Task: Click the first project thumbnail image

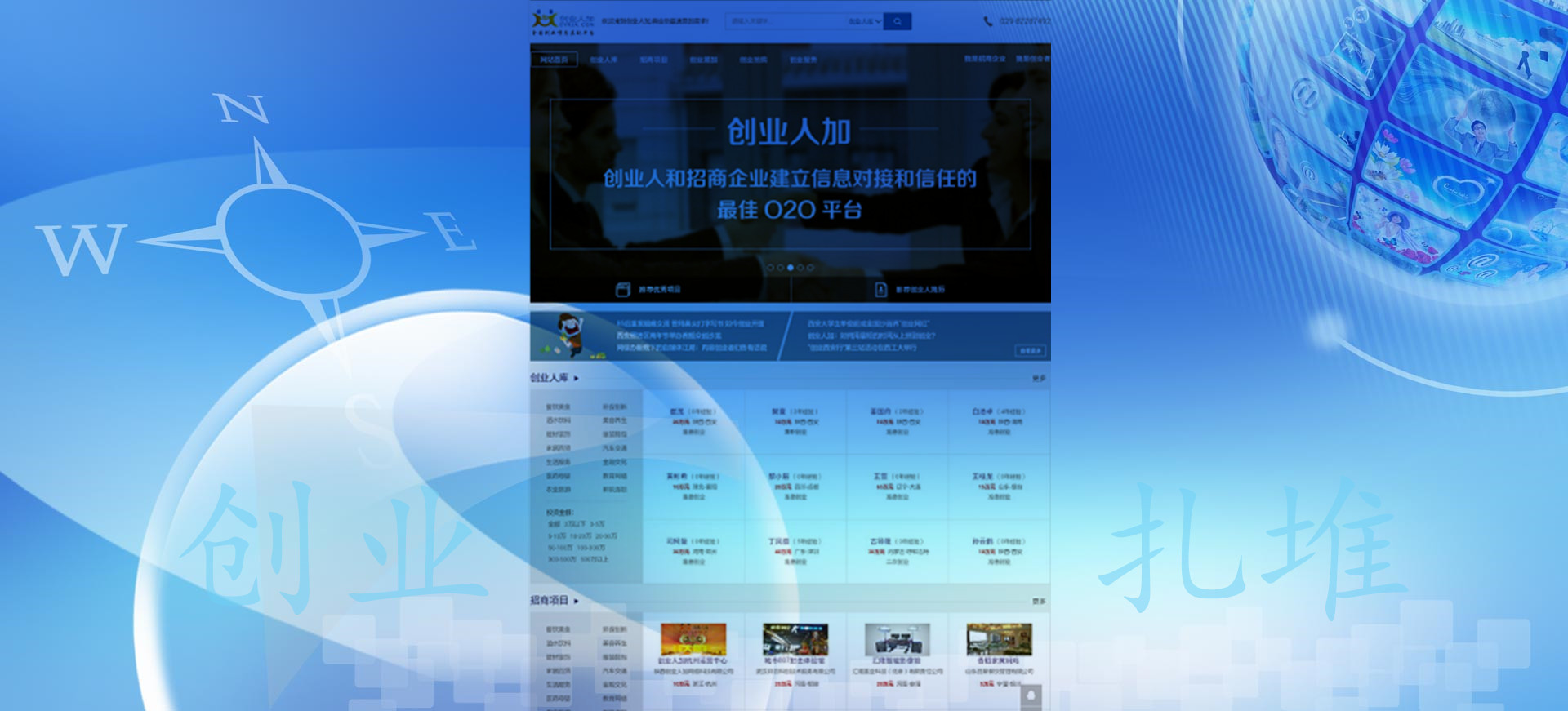Action: 693,639
